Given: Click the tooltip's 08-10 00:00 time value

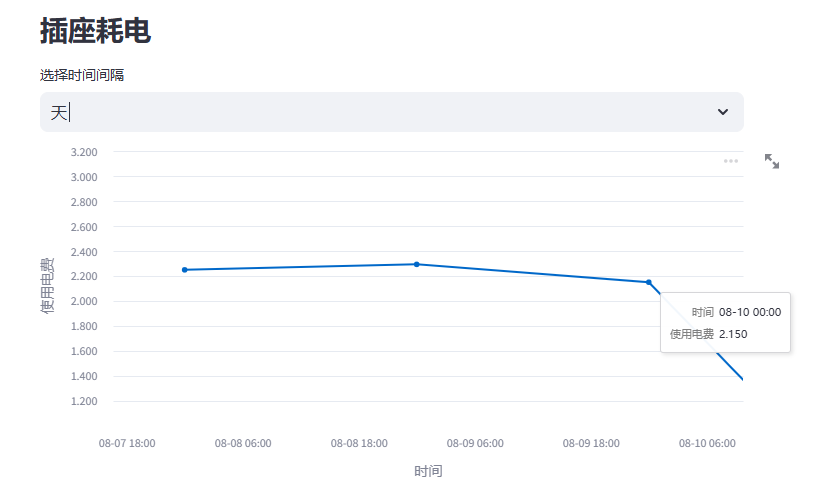Looking at the screenshot, I should click(x=750, y=312).
